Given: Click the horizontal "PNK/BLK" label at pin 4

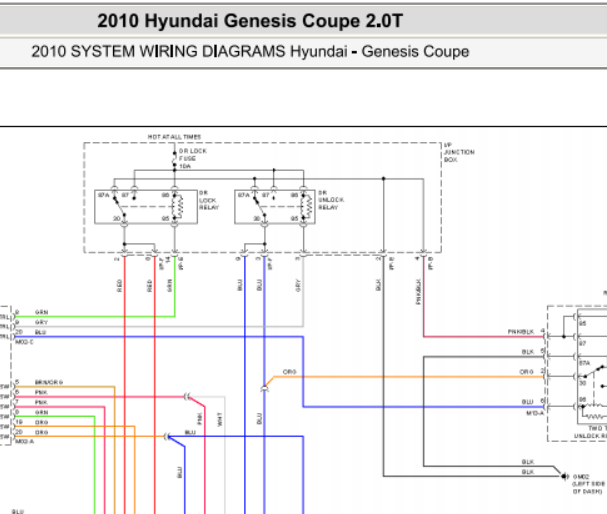Looking at the screenshot, I should 521,332.
